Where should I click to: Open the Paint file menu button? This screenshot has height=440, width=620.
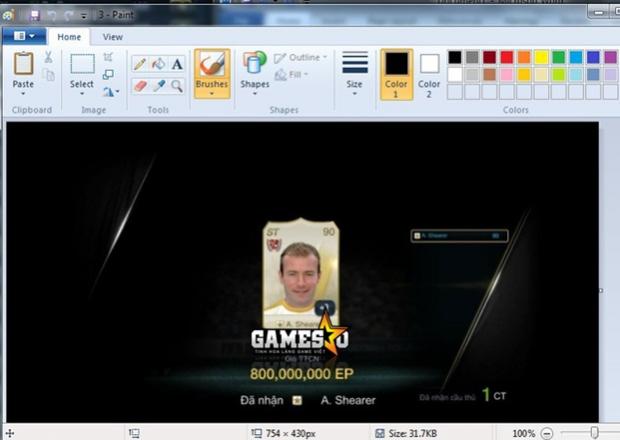tap(24, 37)
